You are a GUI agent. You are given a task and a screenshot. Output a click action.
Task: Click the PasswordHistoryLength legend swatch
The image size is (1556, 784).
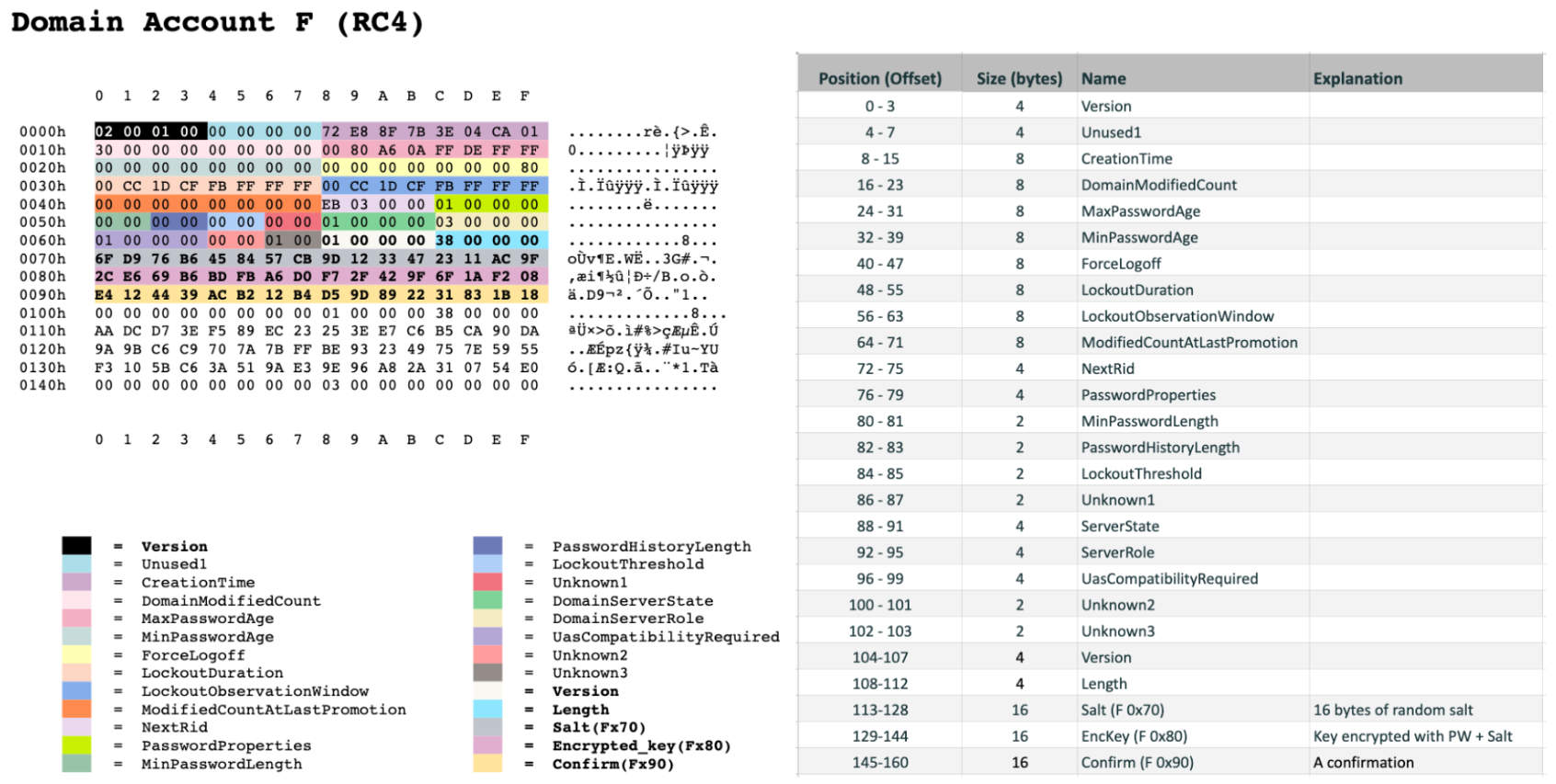click(487, 546)
